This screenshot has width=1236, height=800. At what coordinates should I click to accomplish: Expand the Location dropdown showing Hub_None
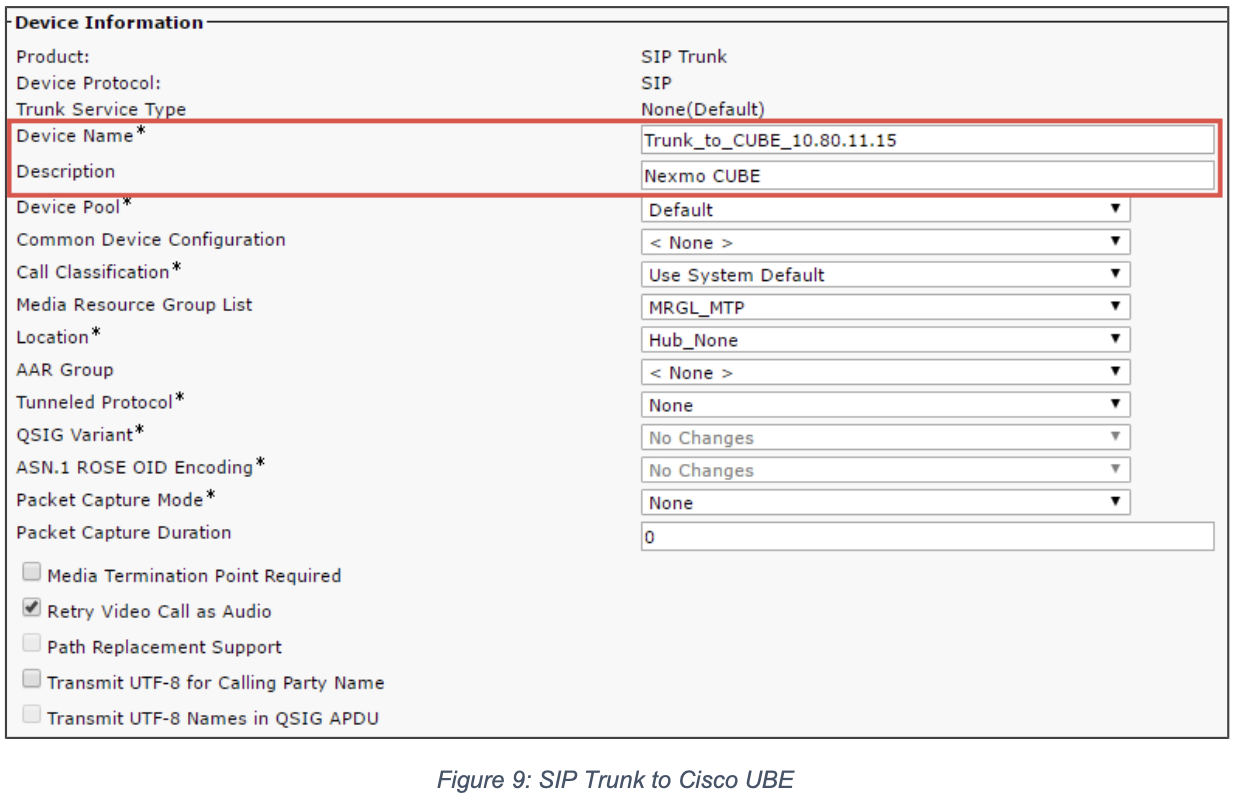tap(884, 339)
